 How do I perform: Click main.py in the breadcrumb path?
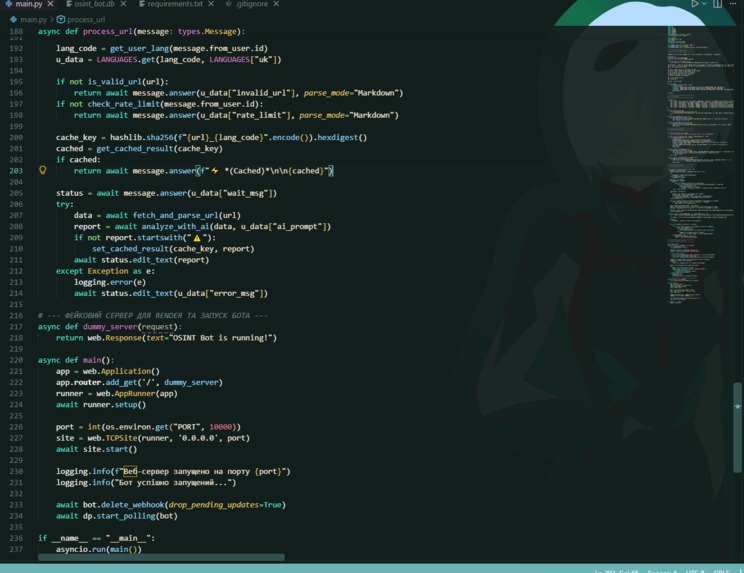pyautogui.click(x=33, y=19)
